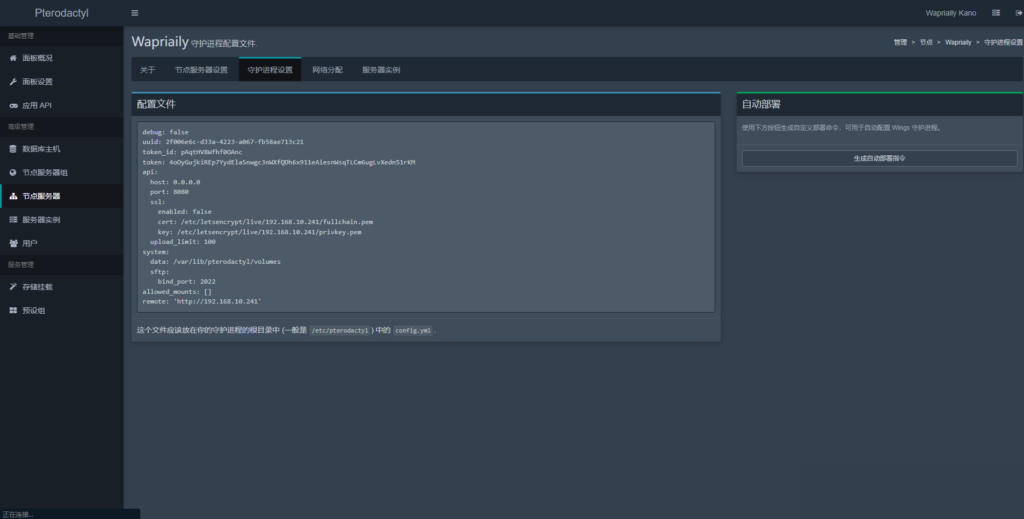Click the port: 8080 line

pyautogui.click(x=169, y=192)
